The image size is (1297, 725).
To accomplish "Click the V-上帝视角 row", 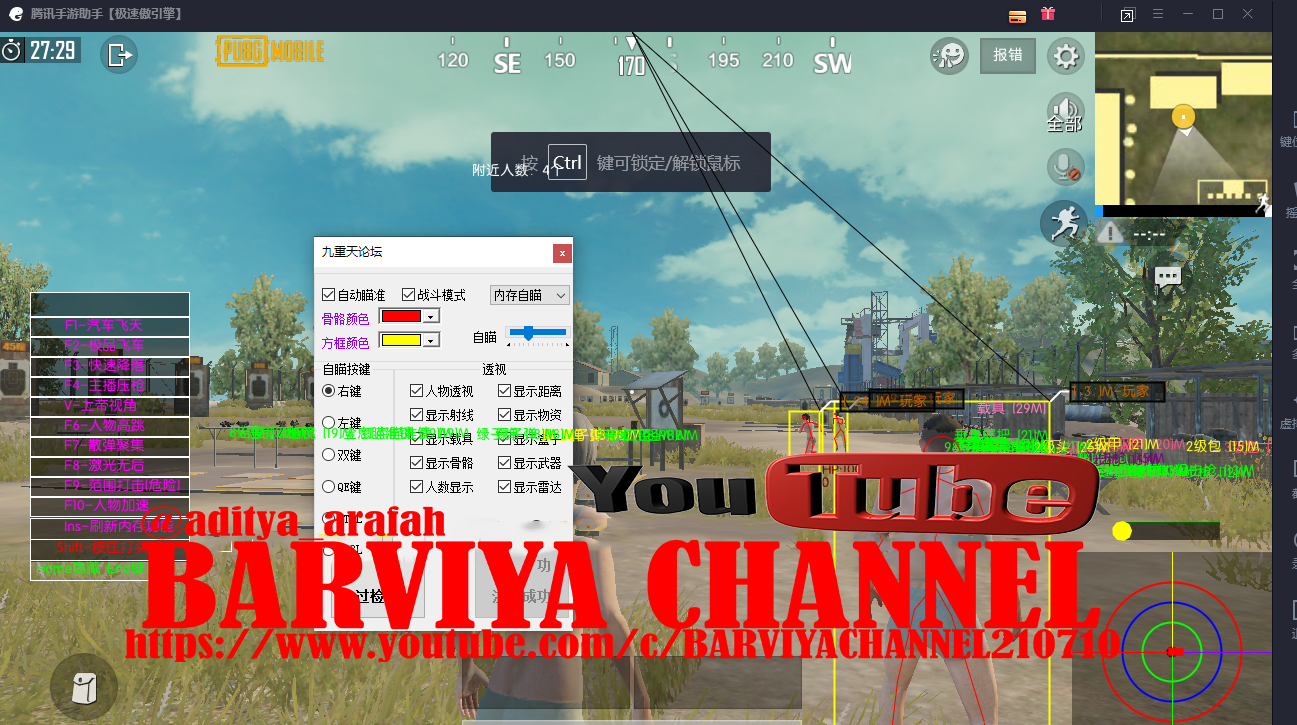I will pos(110,406).
